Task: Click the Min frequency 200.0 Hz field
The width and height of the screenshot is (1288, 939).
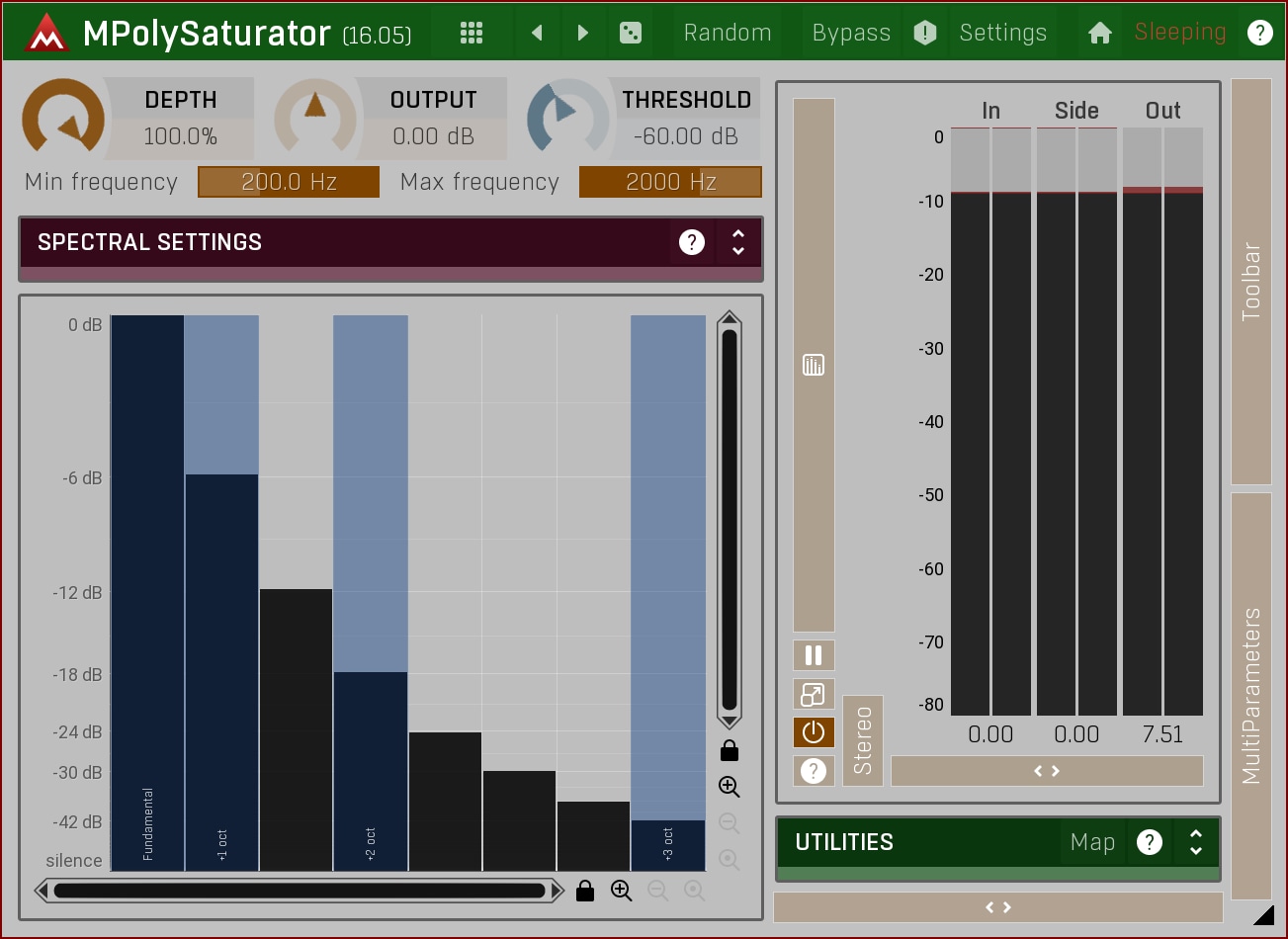Action: coord(289,182)
